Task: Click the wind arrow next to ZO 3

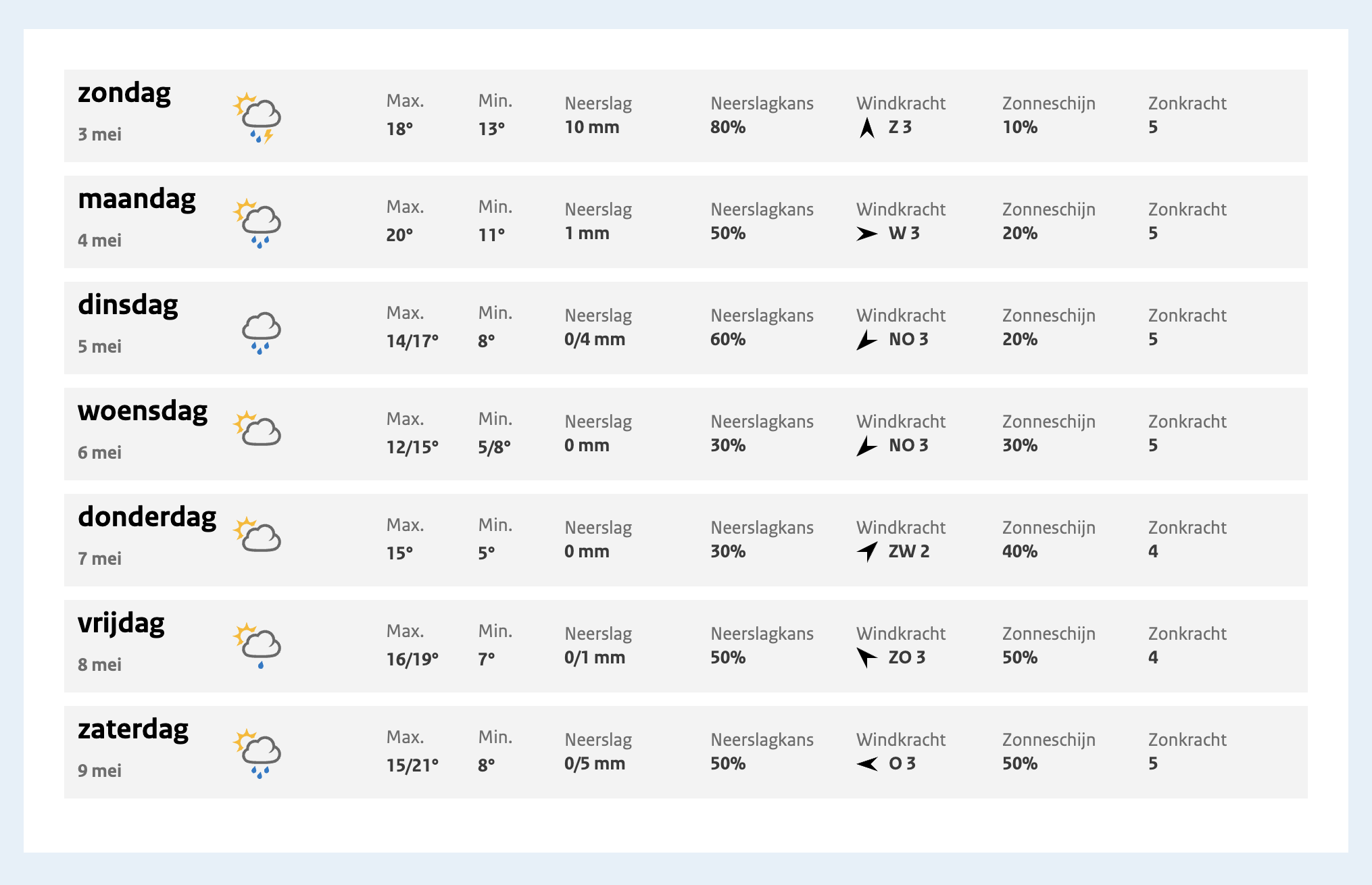Action: [x=867, y=657]
